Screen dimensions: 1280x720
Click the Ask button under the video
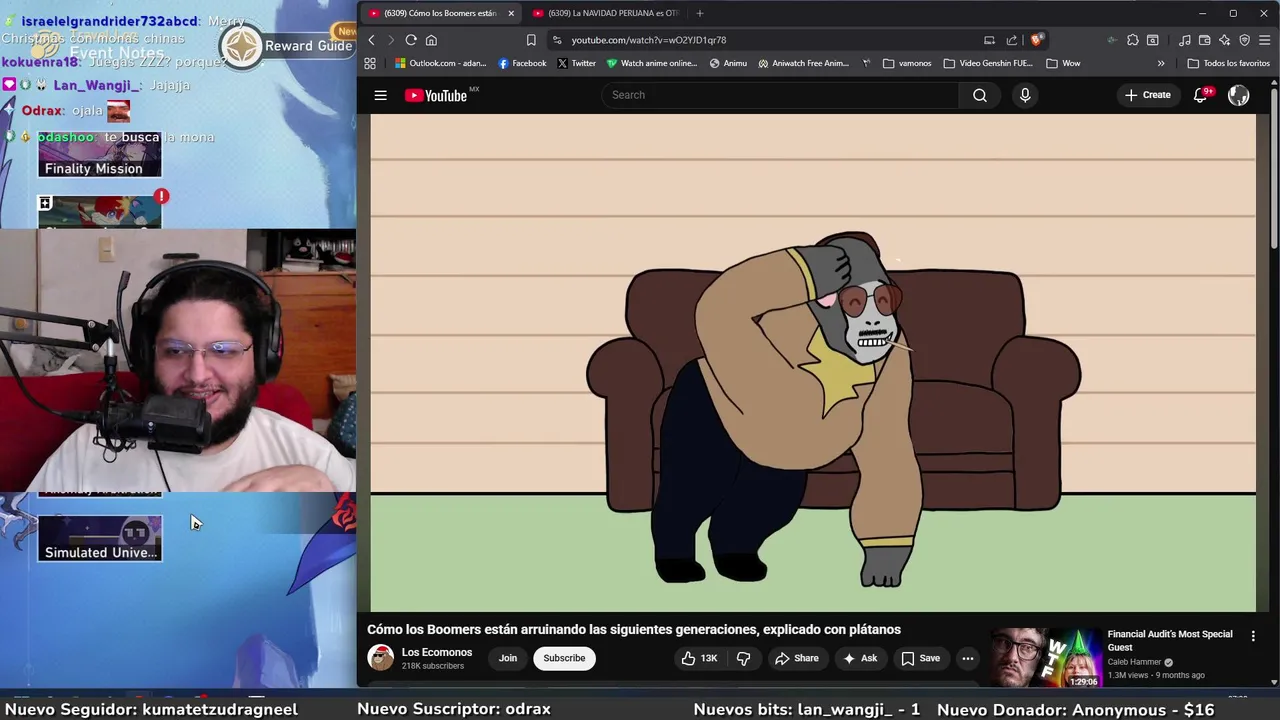pos(860,658)
